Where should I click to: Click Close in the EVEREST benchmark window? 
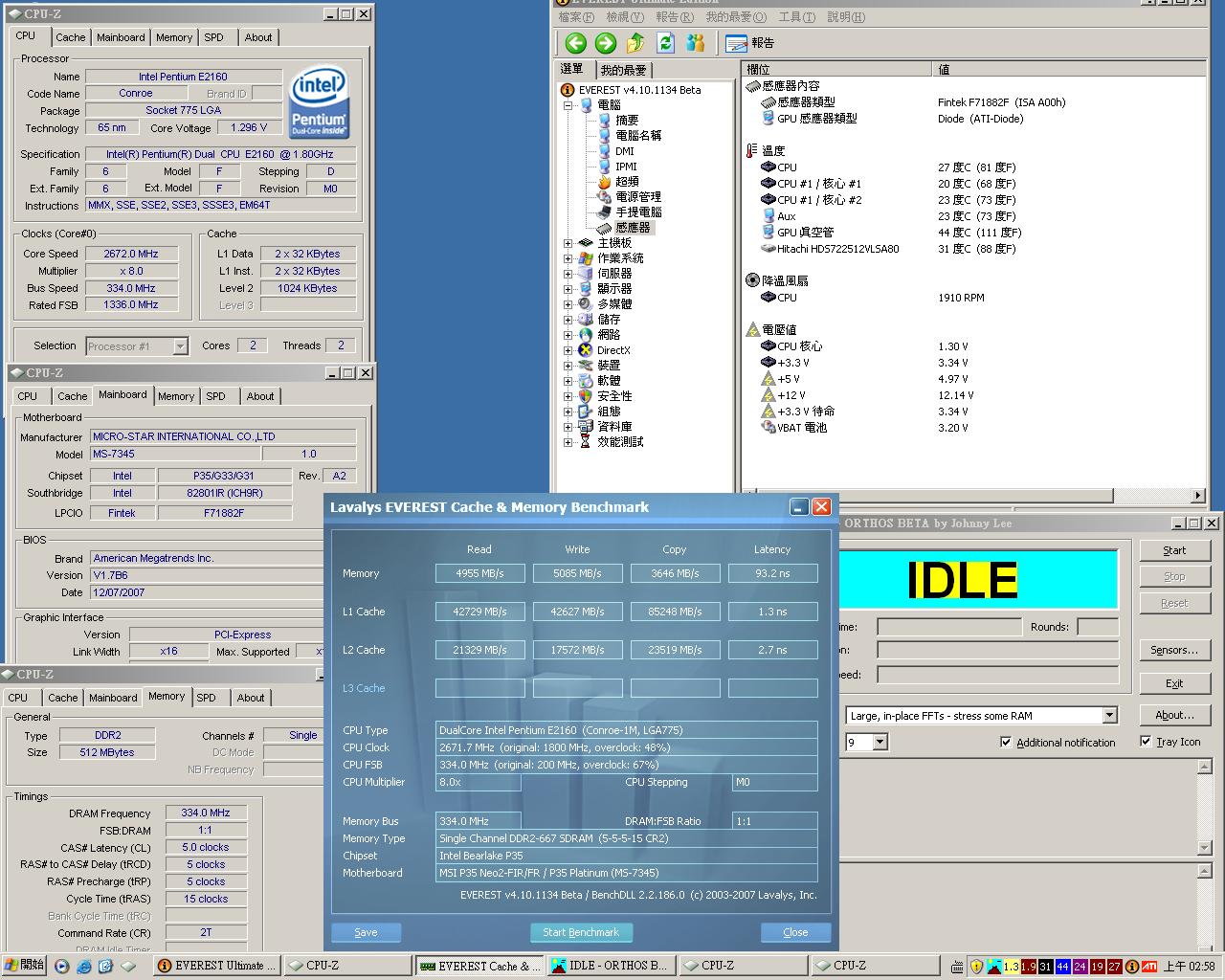point(795,932)
